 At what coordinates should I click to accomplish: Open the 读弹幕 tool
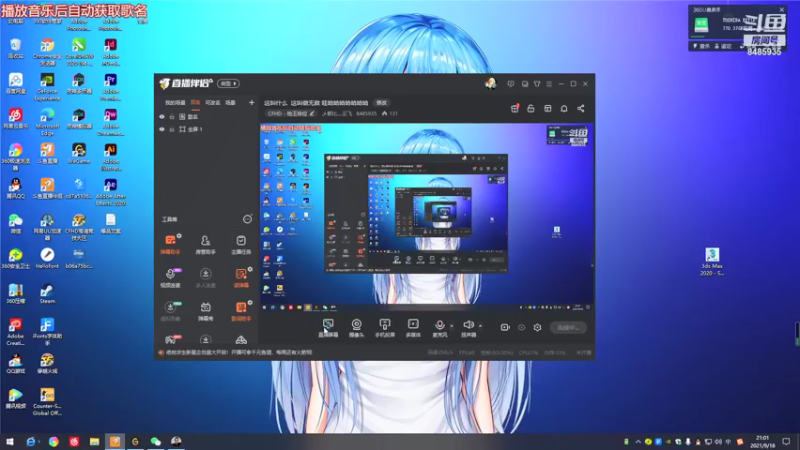pyautogui.click(x=241, y=278)
